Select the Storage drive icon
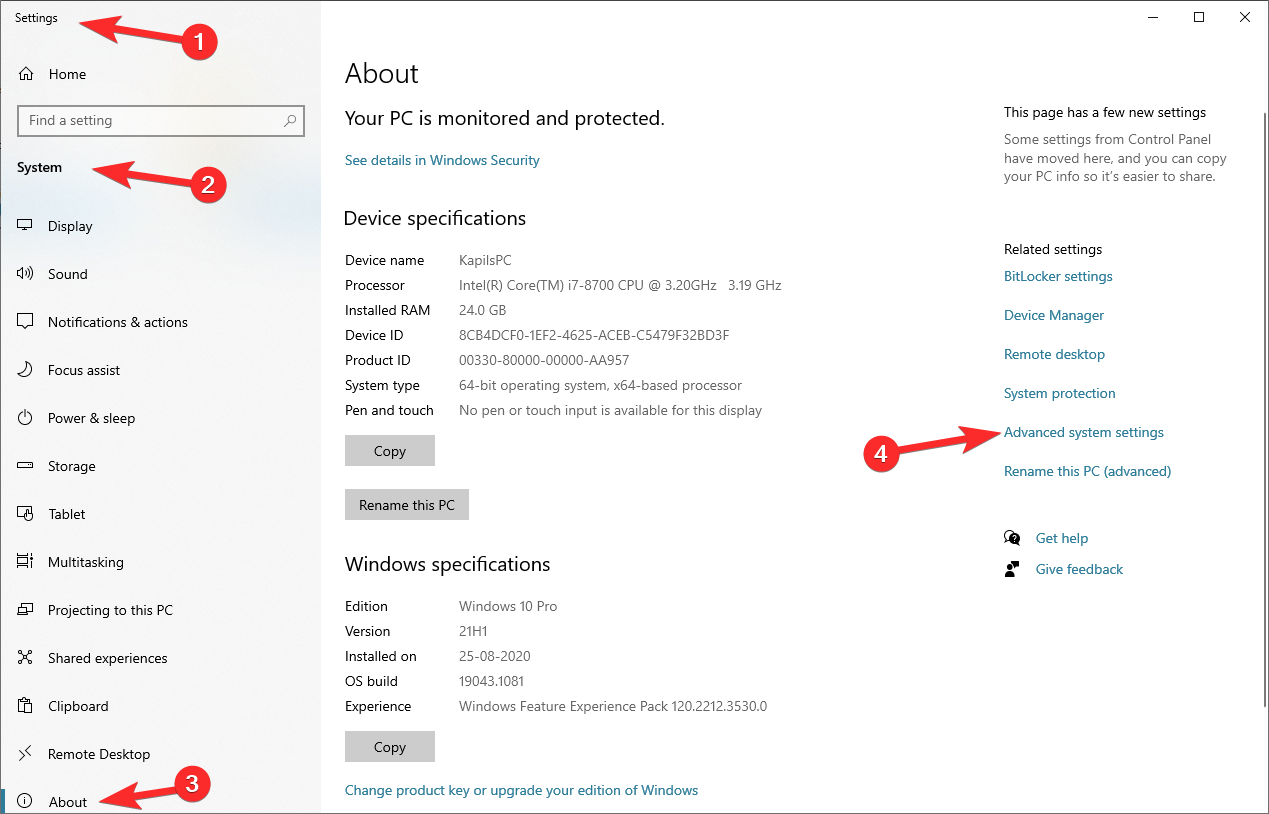1269x814 pixels. [x=26, y=466]
